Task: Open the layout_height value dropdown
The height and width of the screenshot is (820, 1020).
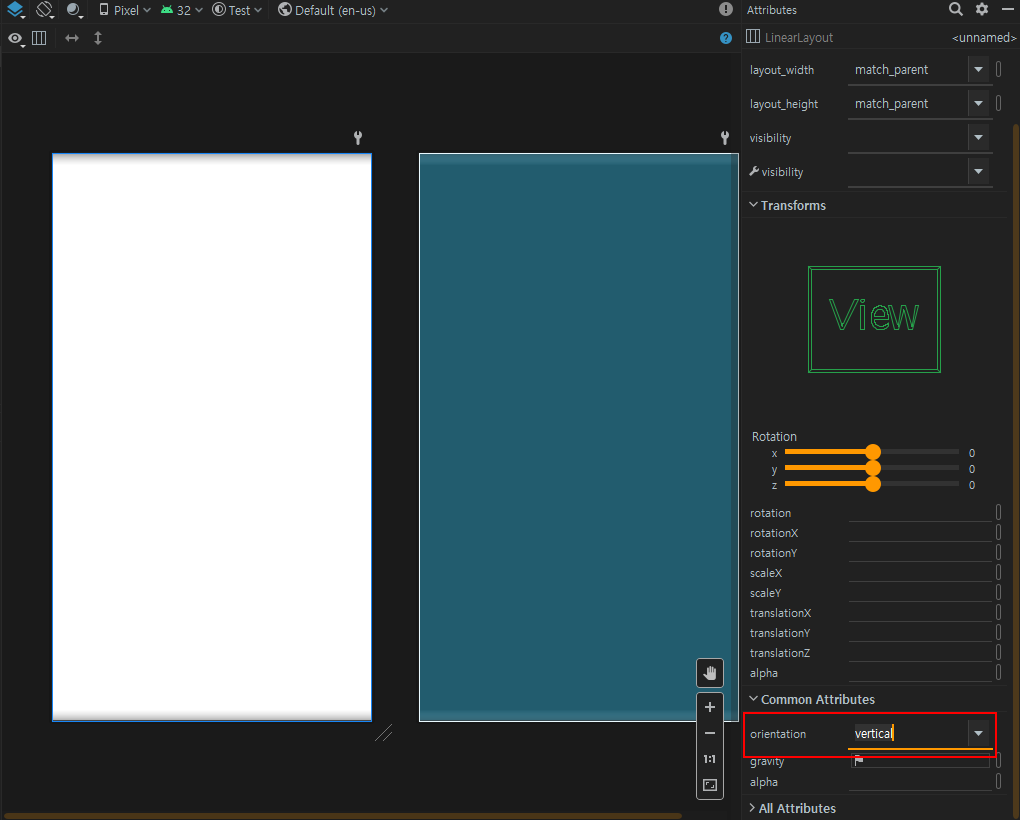Action: click(x=978, y=103)
